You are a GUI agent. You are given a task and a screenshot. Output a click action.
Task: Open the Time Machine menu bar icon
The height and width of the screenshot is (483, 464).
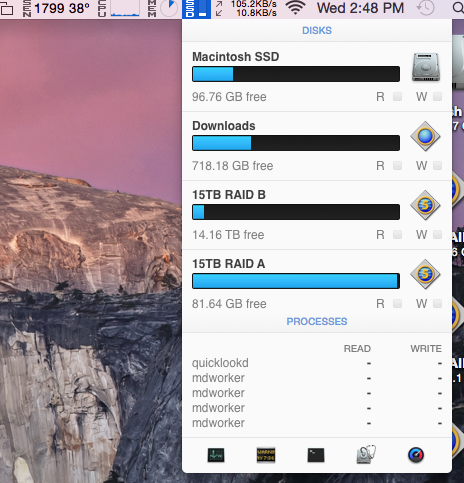click(426, 8)
